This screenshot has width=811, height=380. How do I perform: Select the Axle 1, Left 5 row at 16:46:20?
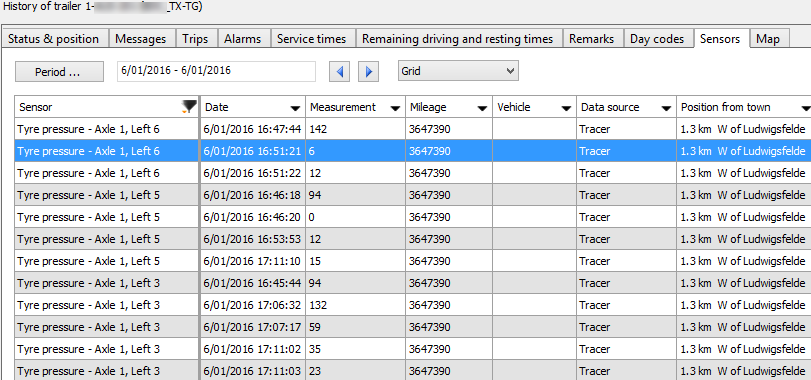[412, 217]
